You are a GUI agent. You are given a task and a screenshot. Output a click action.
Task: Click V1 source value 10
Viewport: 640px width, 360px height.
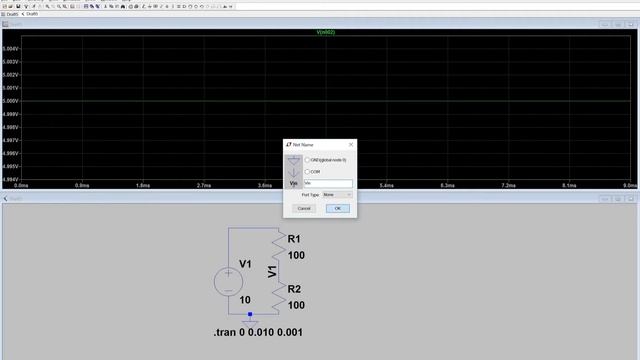[245, 300]
